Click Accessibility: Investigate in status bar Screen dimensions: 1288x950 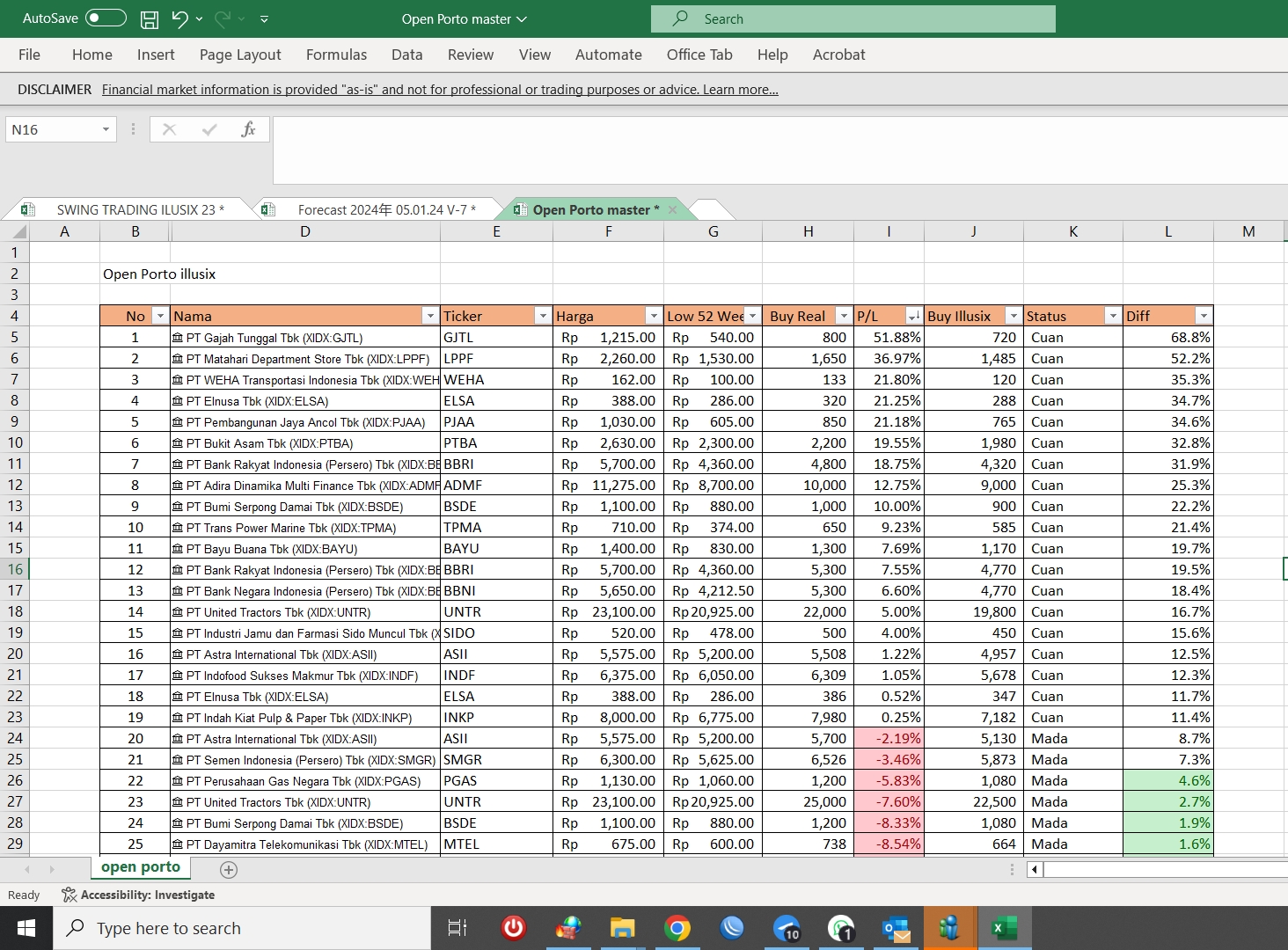(x=138, y=895)
